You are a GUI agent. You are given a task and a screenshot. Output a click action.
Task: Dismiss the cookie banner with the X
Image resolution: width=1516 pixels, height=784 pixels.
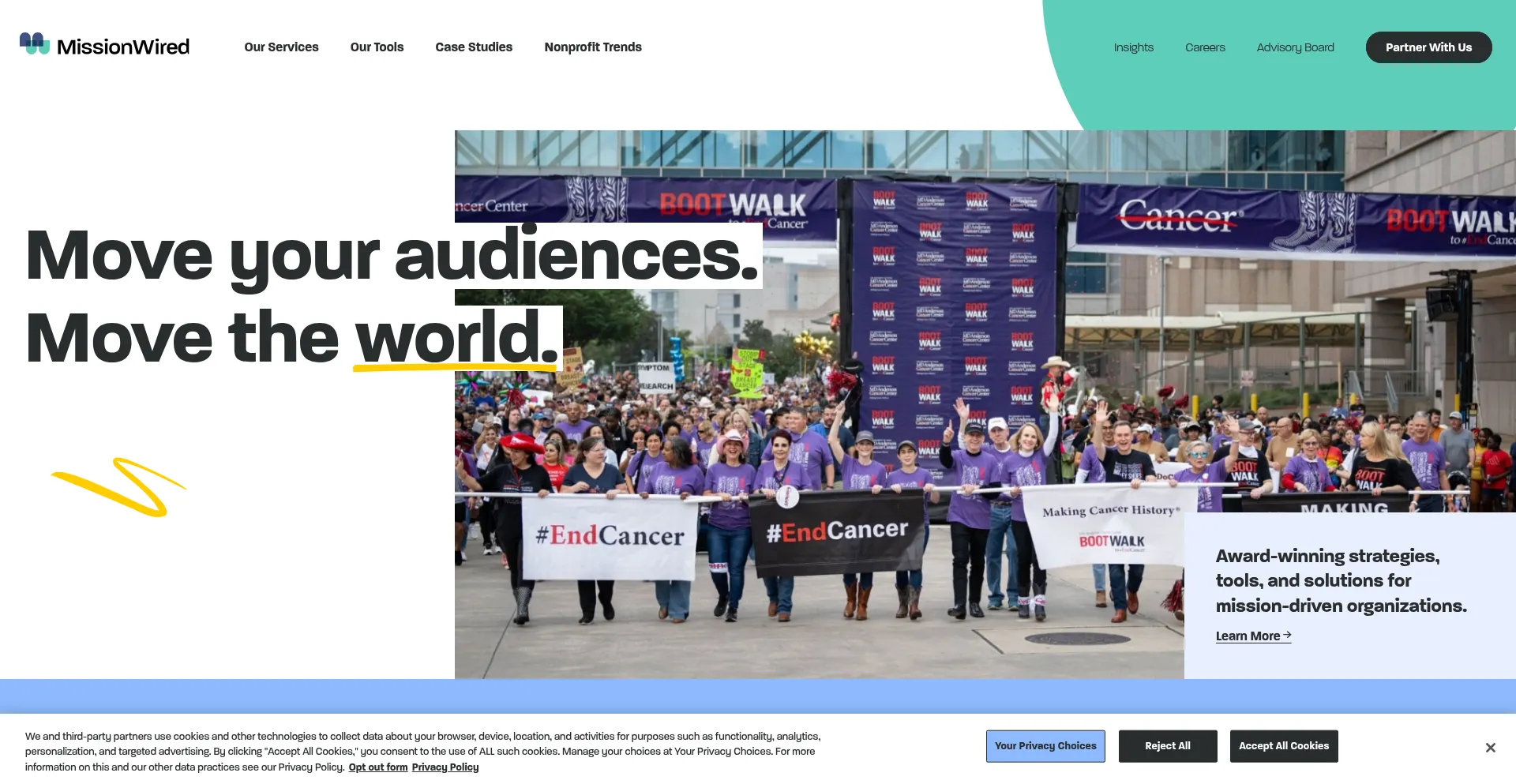[x=1491, y=747]
